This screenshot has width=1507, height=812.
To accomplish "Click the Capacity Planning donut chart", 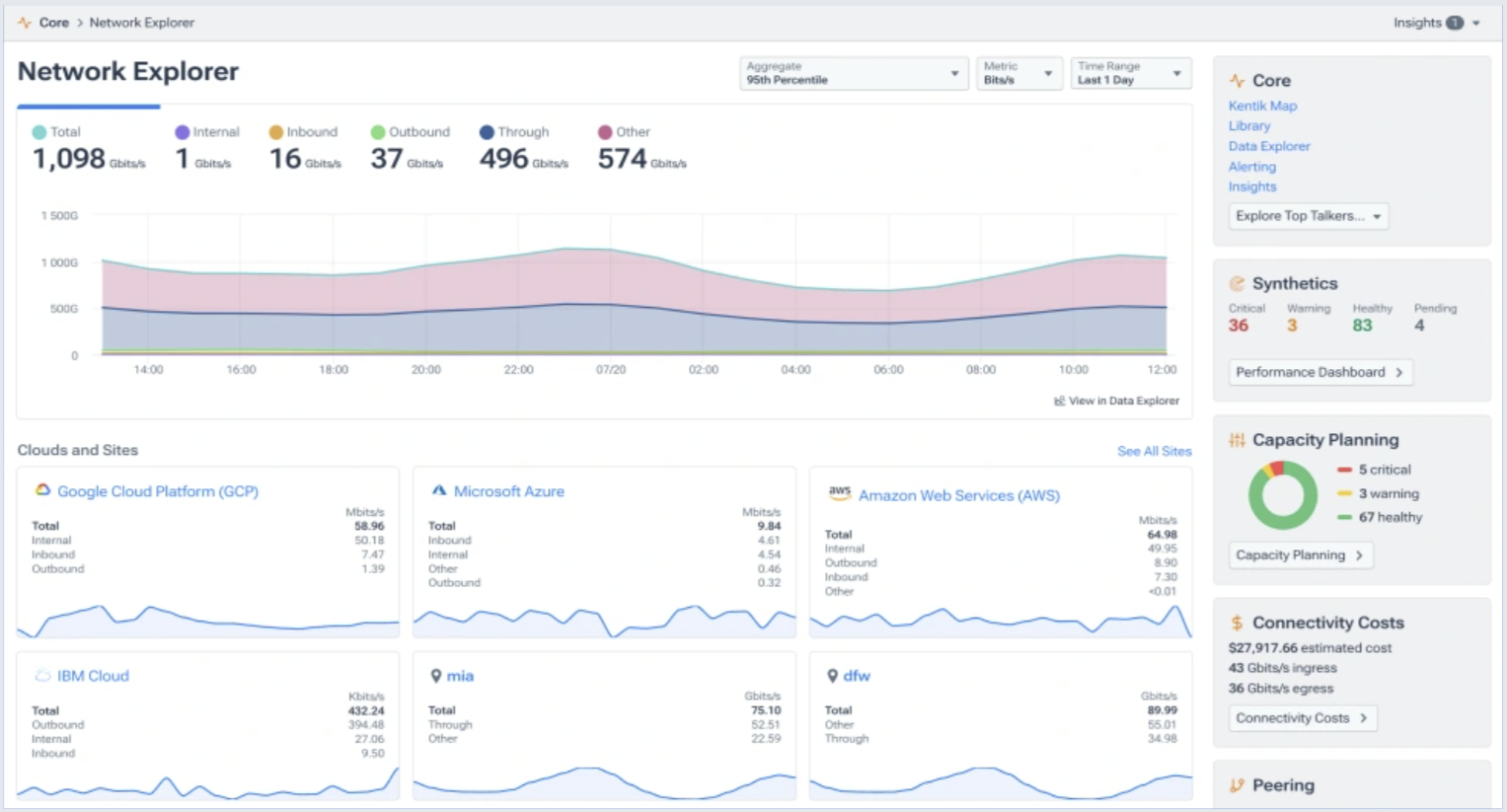I will [1282, 495].
